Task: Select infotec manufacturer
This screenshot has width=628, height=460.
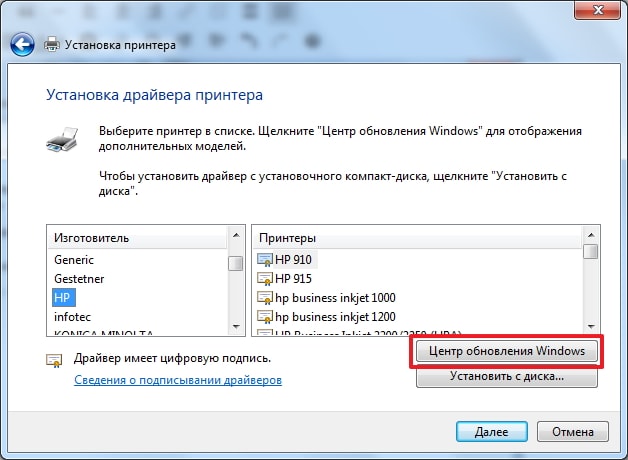Action: [72, 317]
